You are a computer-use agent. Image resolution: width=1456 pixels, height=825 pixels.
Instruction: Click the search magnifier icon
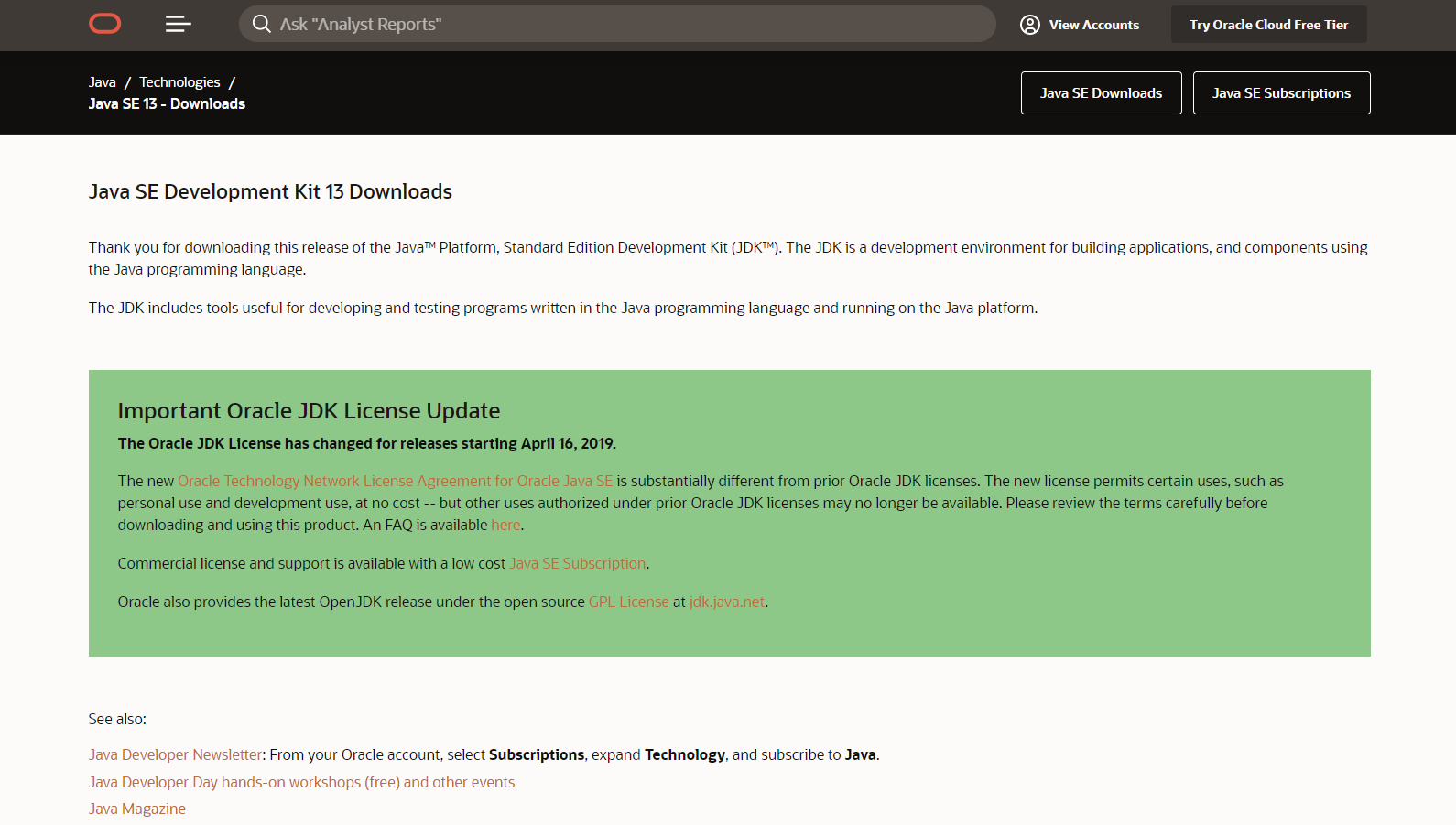tap(262, 24)
